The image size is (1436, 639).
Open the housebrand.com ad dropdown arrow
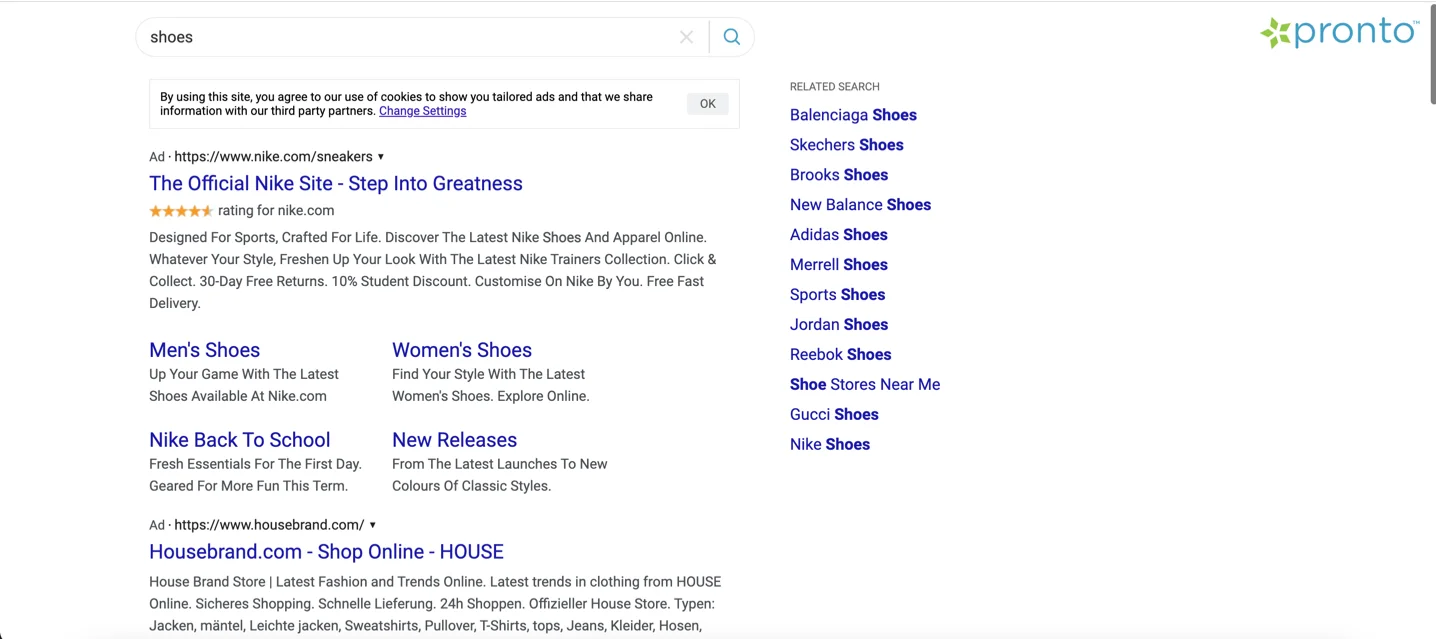click(x=372, y=524)
